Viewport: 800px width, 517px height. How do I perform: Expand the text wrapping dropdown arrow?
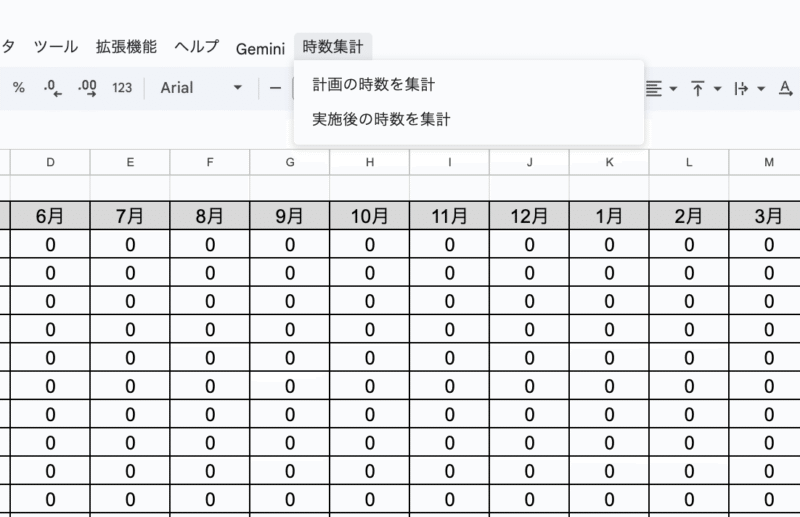pyautogui.click(x=761, y=88)
